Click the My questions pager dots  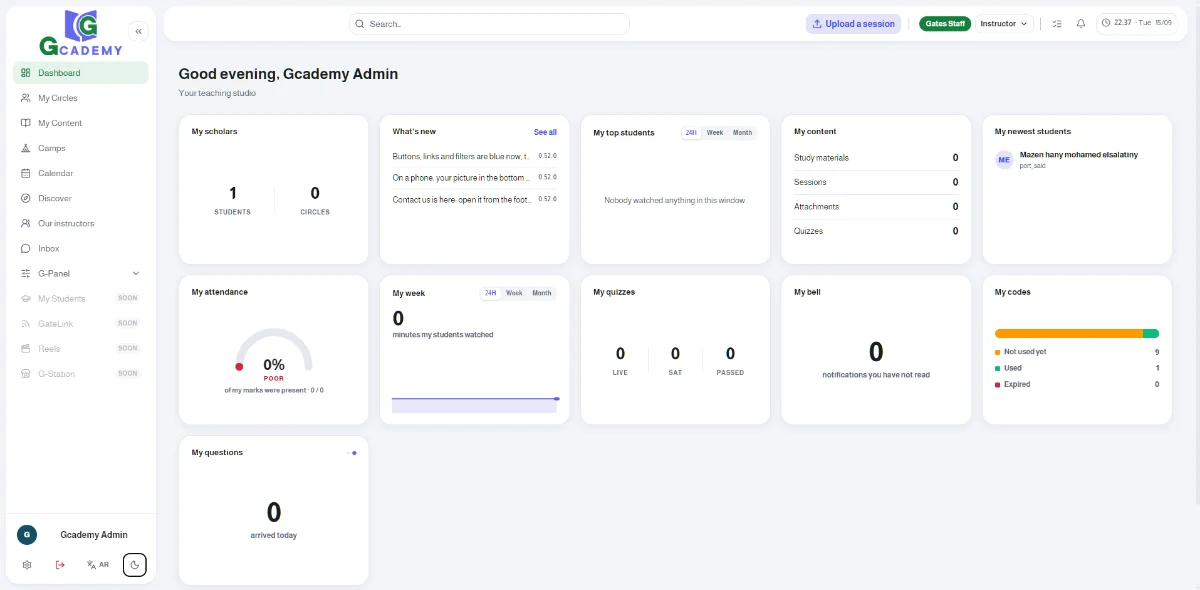click(x=351, y=453)
